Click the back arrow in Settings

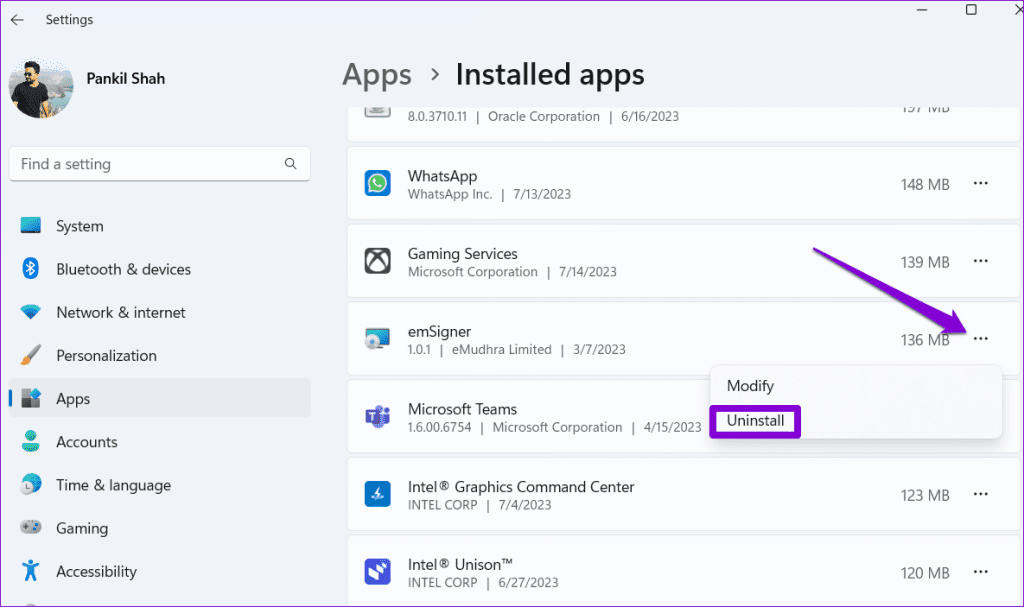[x=17, y=20]
